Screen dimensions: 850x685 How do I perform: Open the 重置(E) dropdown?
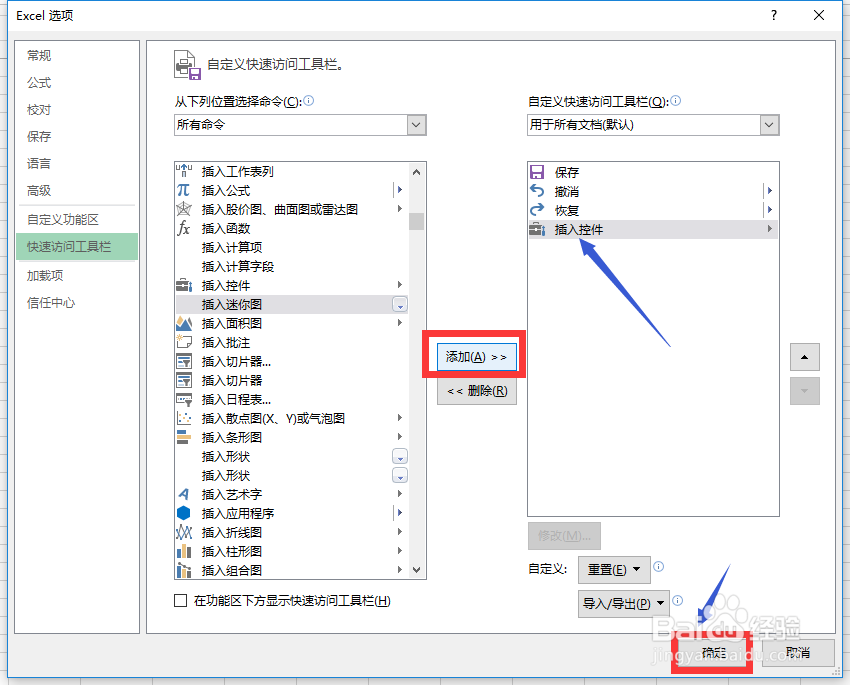pyautogui.click(x=614, y=568)
